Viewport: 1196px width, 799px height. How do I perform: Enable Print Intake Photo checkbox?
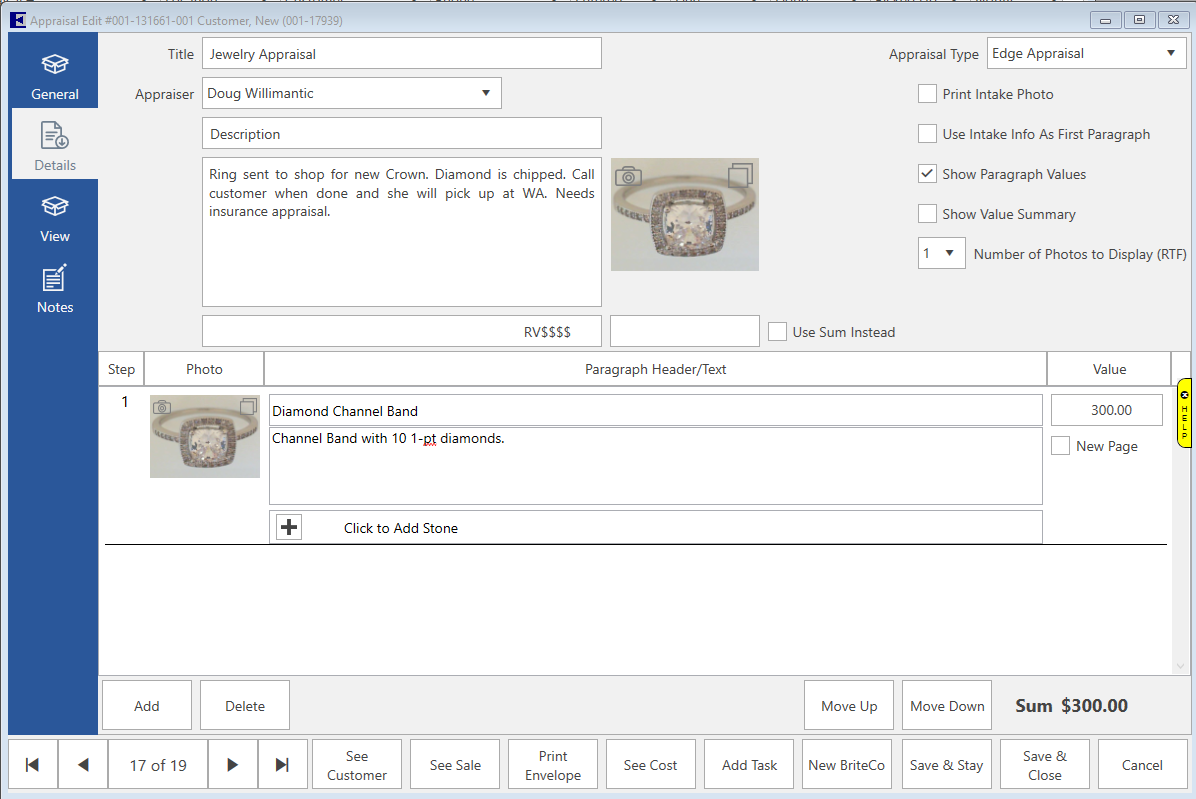point(927,94)
